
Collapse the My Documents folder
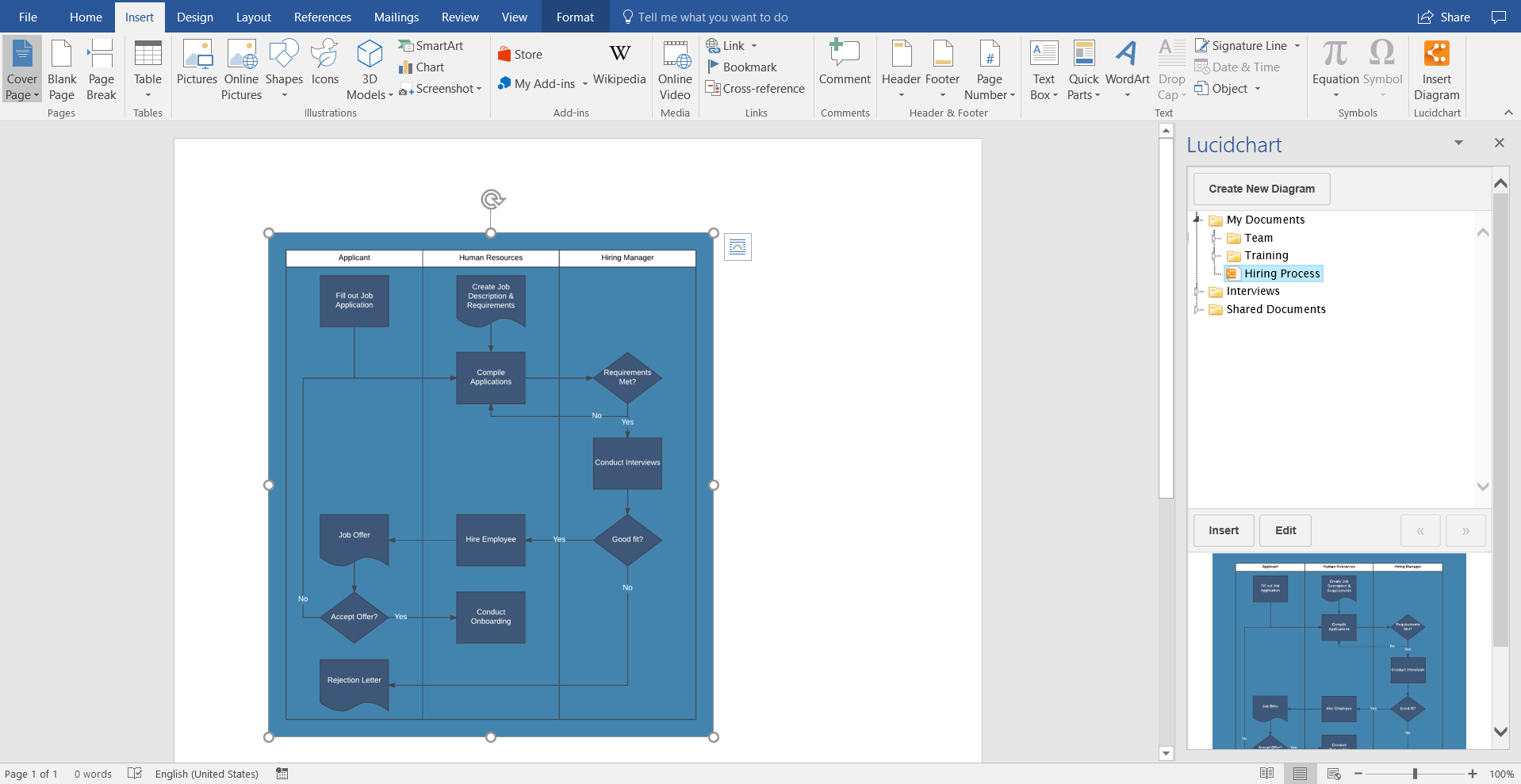pos(1197,220)
